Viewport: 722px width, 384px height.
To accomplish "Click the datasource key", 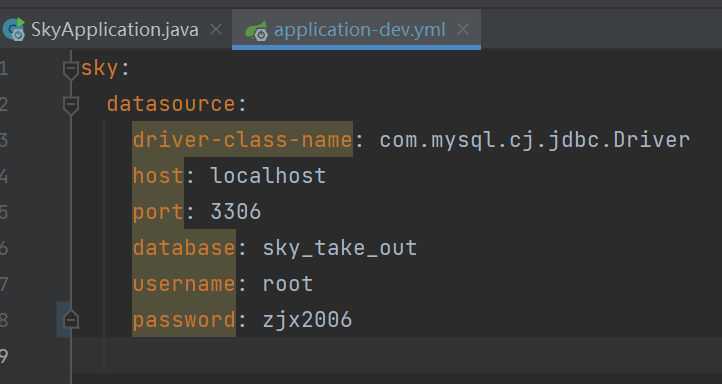I will pos(171,104).
